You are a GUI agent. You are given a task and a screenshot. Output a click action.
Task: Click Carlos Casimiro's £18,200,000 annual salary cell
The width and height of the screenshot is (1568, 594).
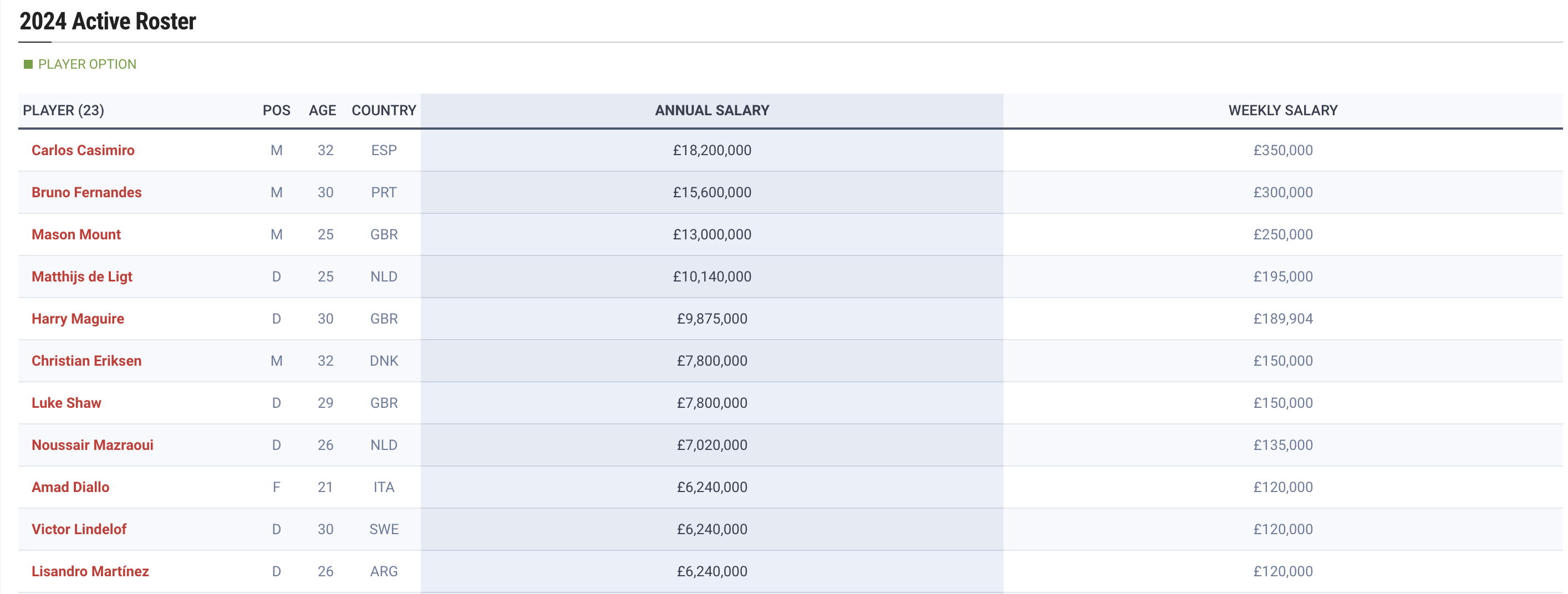click(711, 150)
